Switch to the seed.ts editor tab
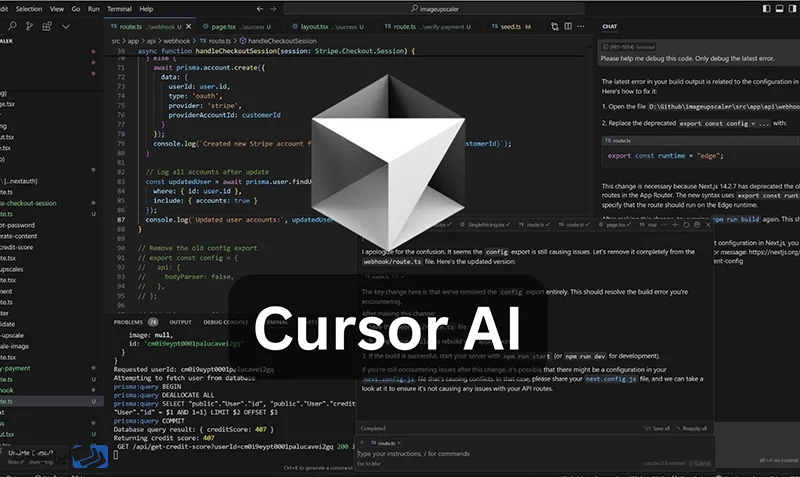 512,27
